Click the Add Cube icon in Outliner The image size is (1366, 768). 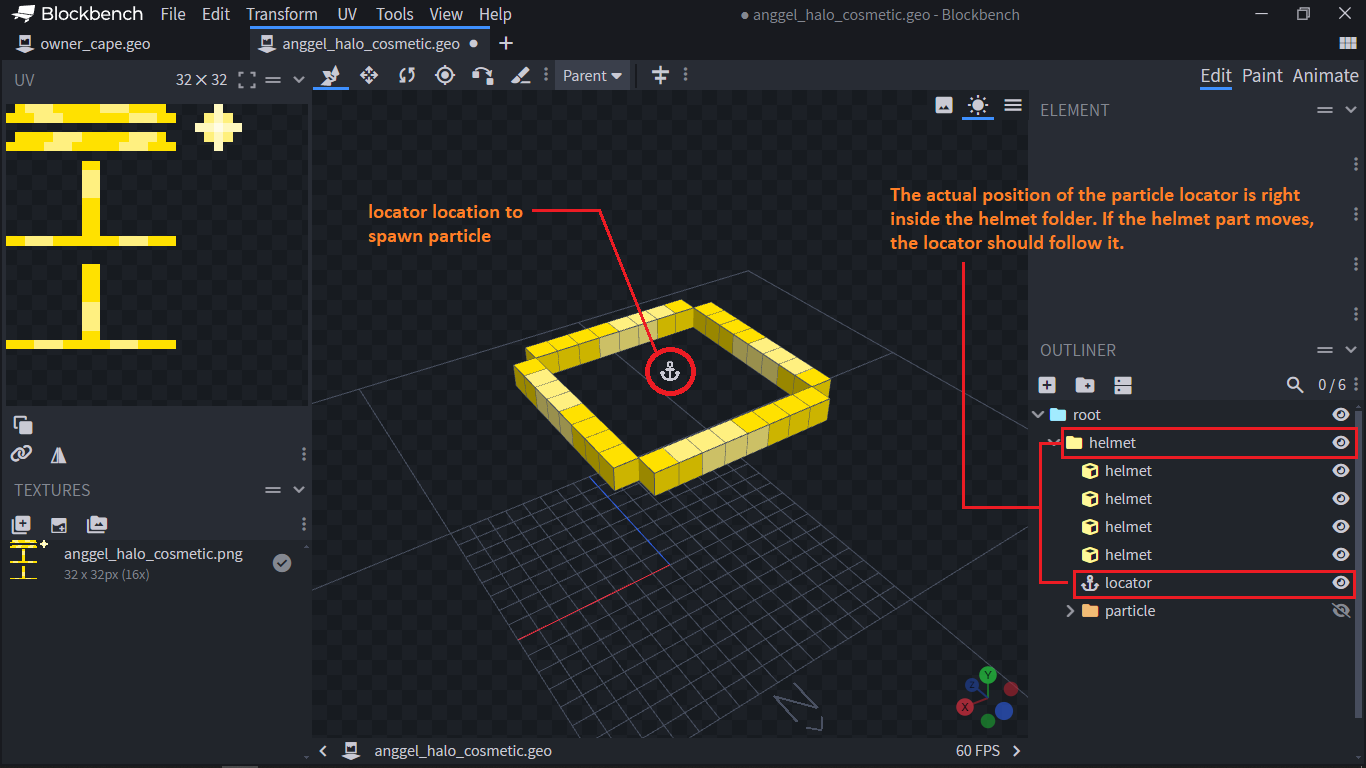pos(1047,385)
